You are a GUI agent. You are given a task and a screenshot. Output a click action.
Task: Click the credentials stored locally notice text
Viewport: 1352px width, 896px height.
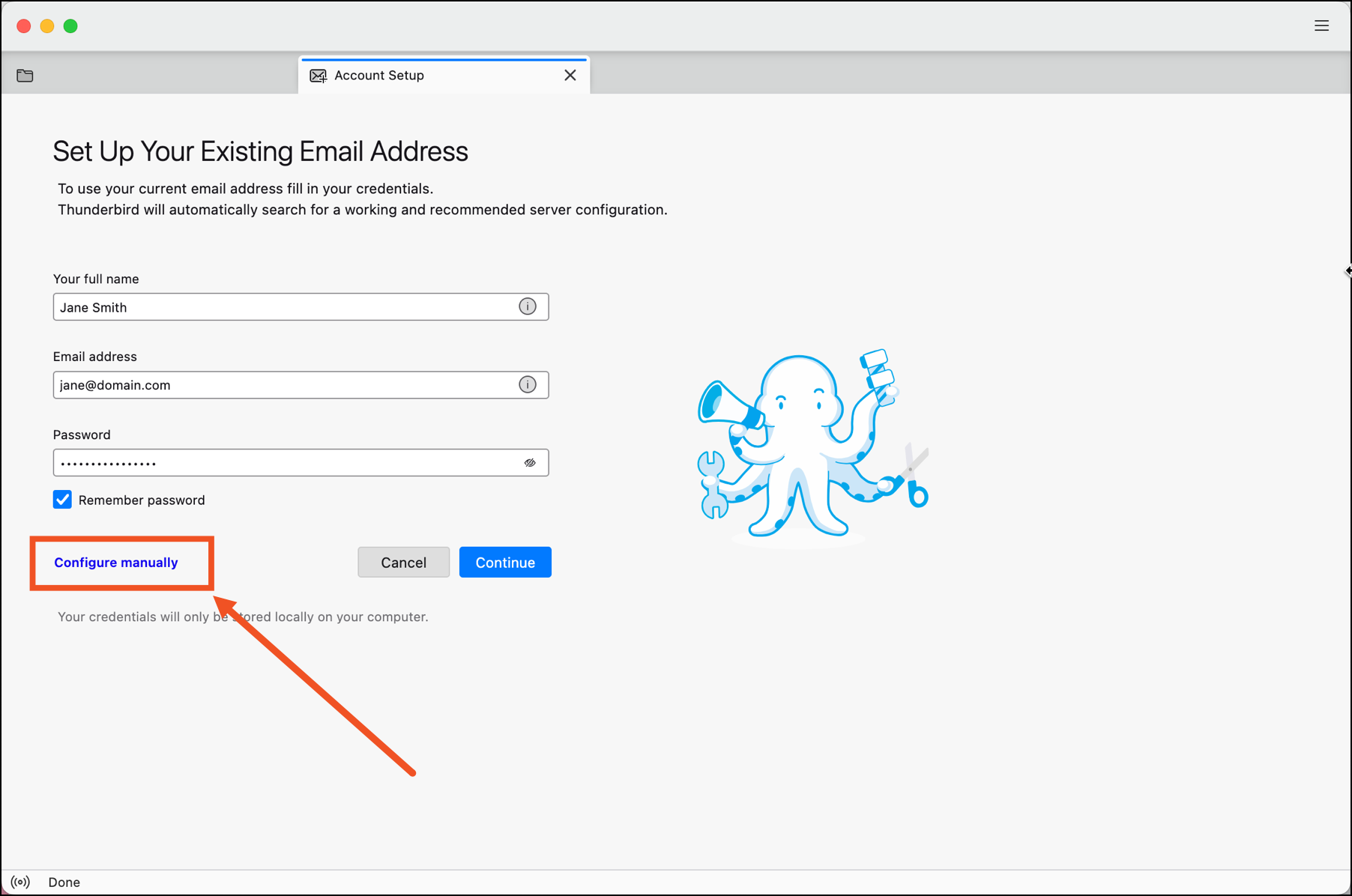[x=243, y=617]
